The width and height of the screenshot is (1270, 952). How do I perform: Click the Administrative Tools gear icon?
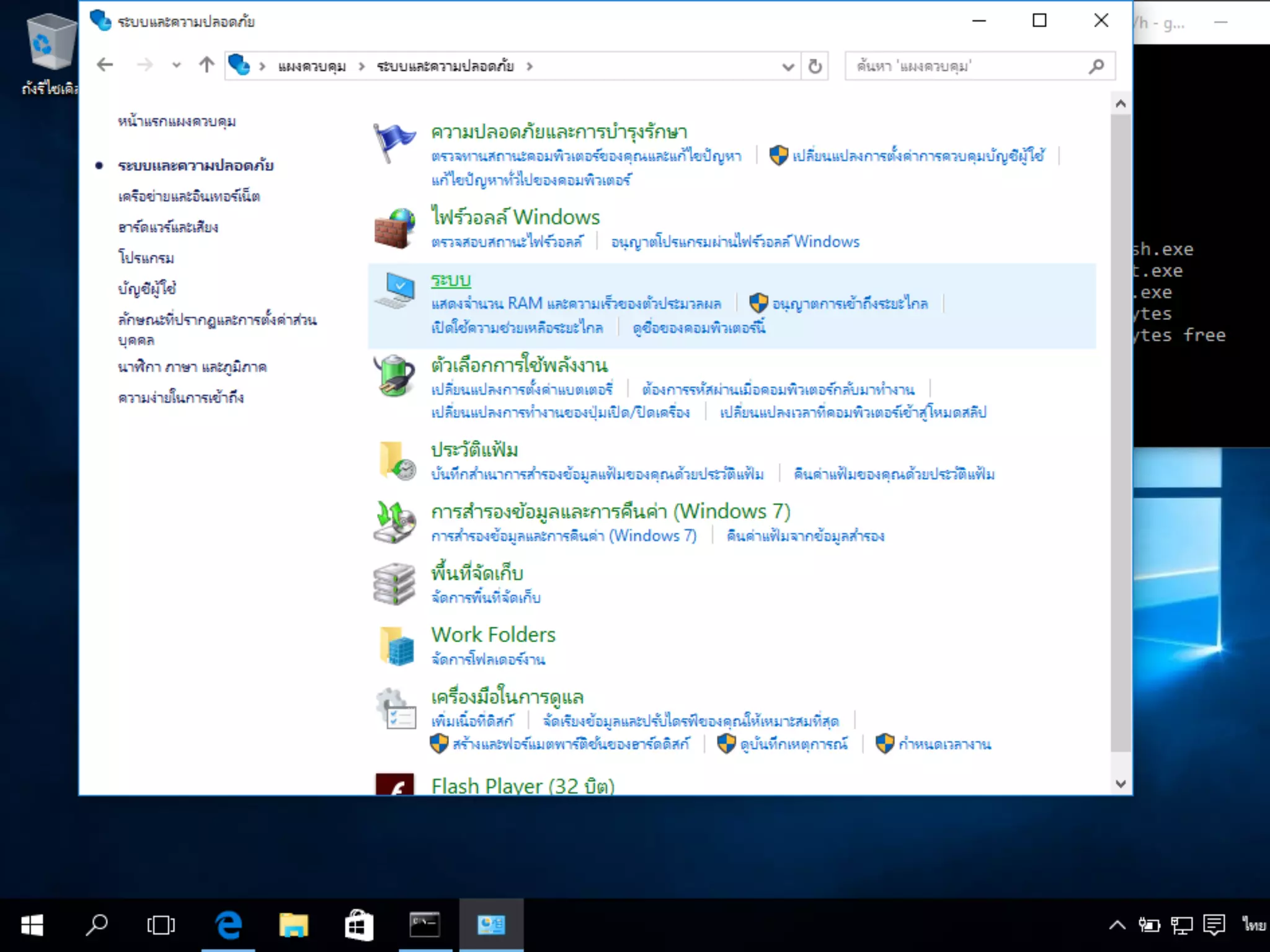coord(396,709)
